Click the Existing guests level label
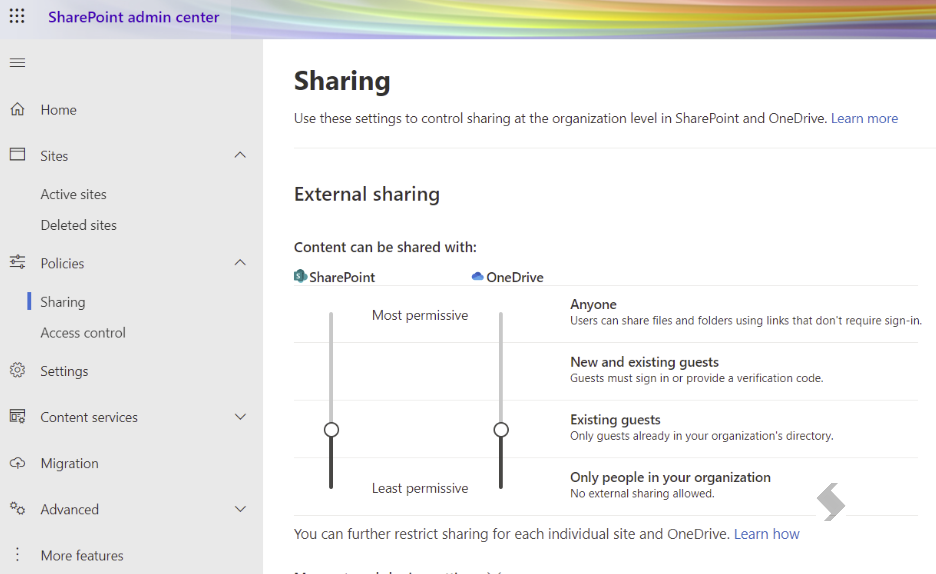Viewport: 936px width, 574px height. [x=615, y=419]
